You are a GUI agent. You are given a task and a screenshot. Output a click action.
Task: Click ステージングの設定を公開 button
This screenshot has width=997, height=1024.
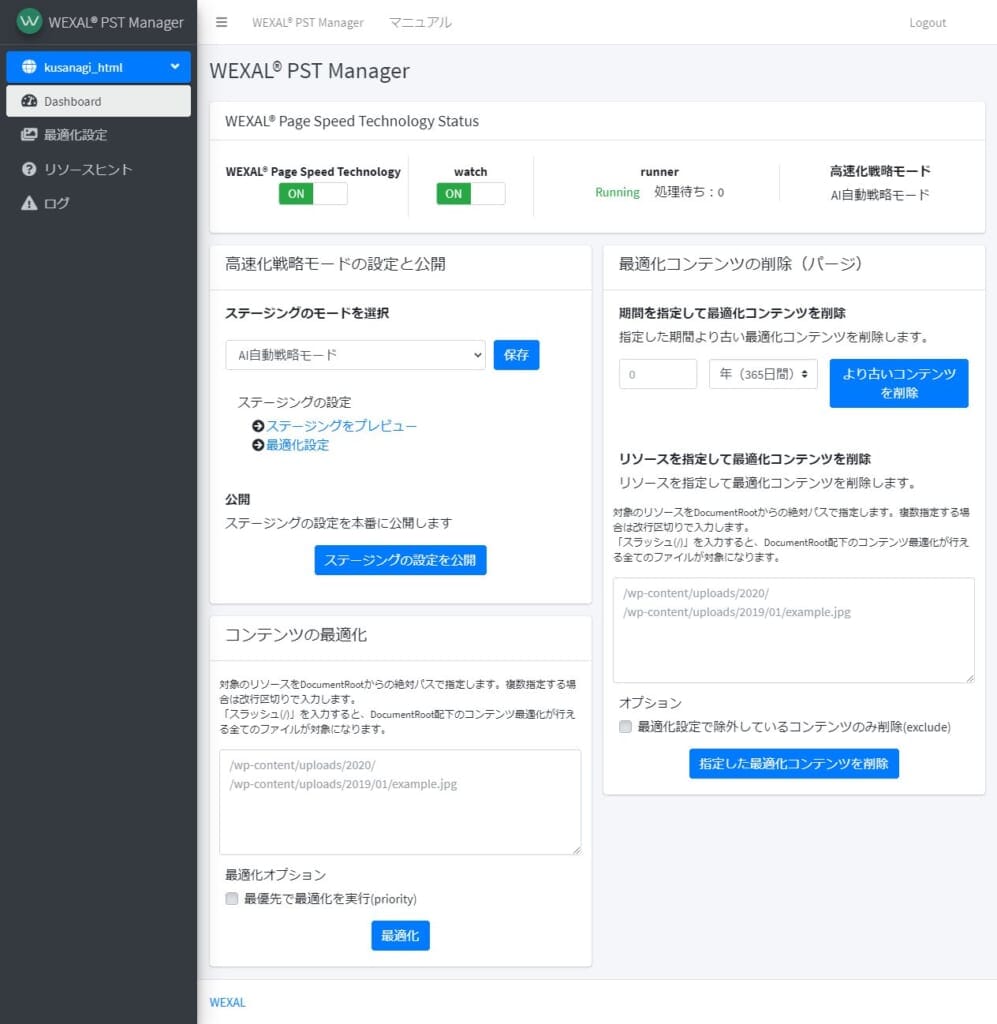(400, 560)
